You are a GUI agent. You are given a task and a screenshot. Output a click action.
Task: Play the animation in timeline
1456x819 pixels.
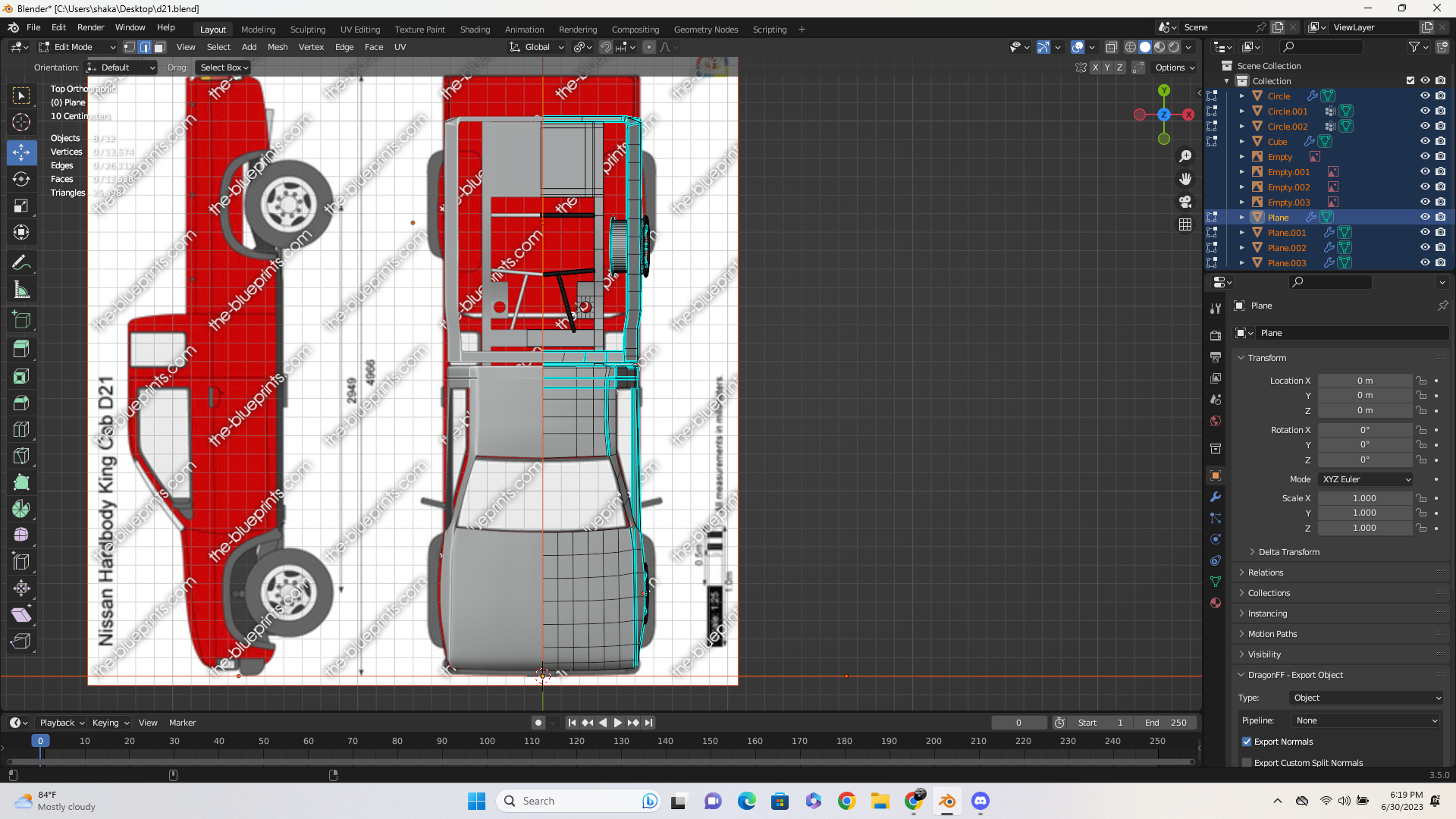tap(618, 723)
